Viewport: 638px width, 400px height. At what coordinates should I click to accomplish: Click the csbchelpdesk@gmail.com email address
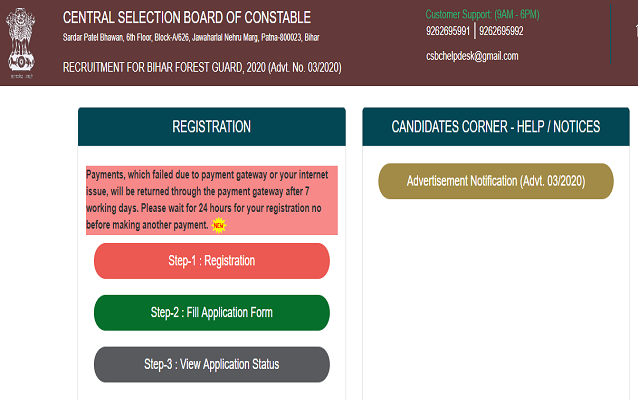(x=472, y=56)
